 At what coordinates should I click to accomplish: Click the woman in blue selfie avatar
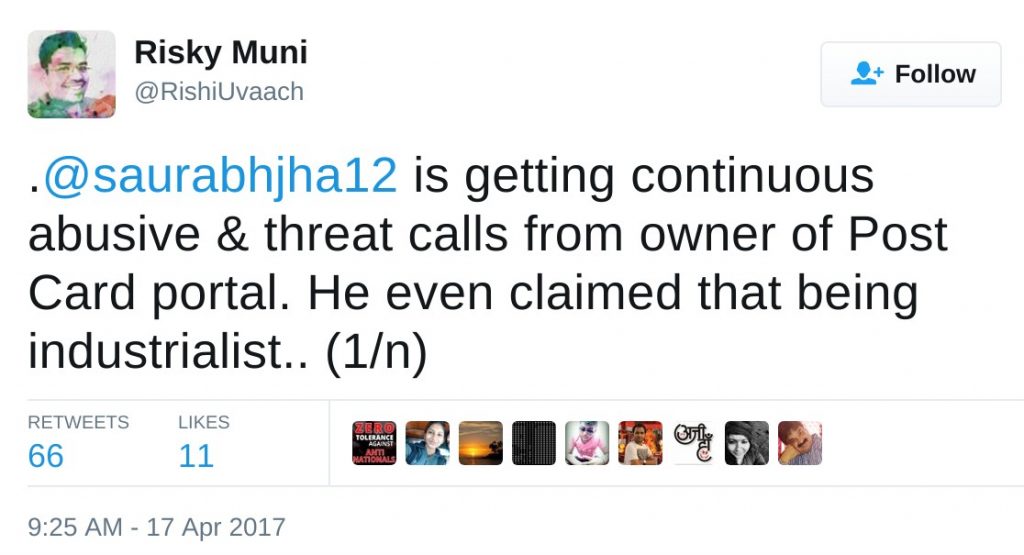(x=428, y=443)
